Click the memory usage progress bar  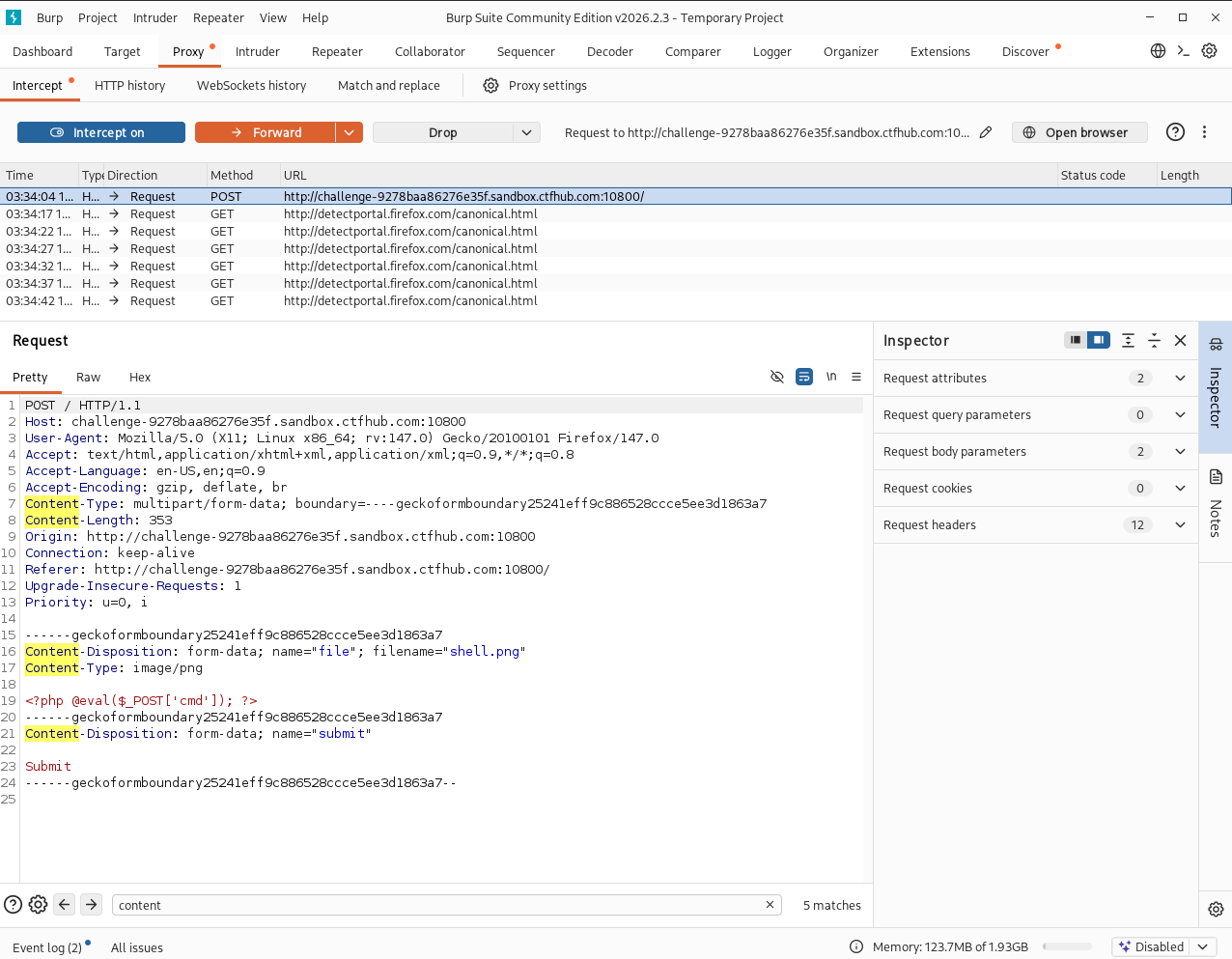(x=1067, y=946)
